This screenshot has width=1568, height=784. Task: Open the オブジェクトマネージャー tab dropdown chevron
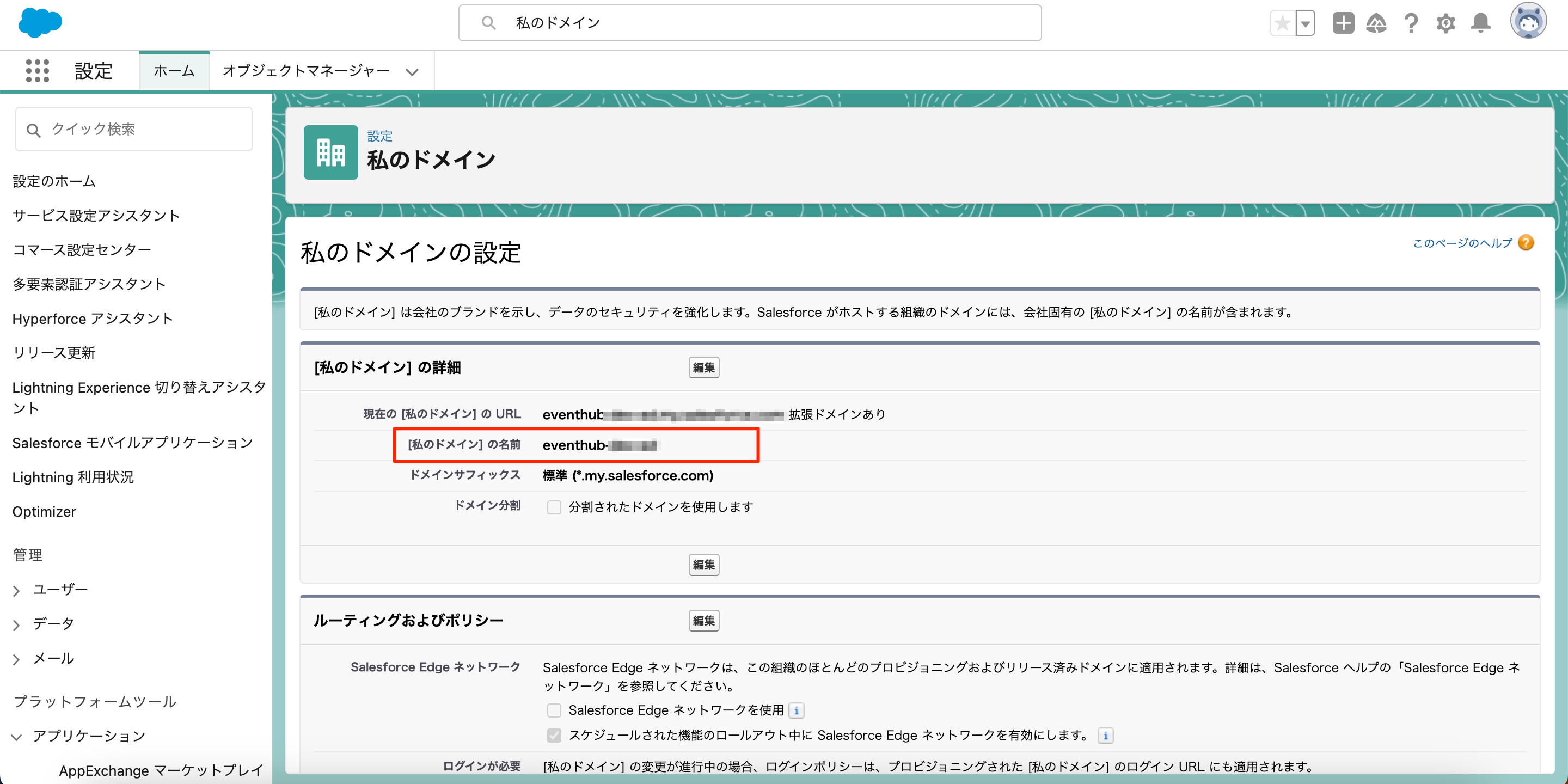click(x=412, y=72)
